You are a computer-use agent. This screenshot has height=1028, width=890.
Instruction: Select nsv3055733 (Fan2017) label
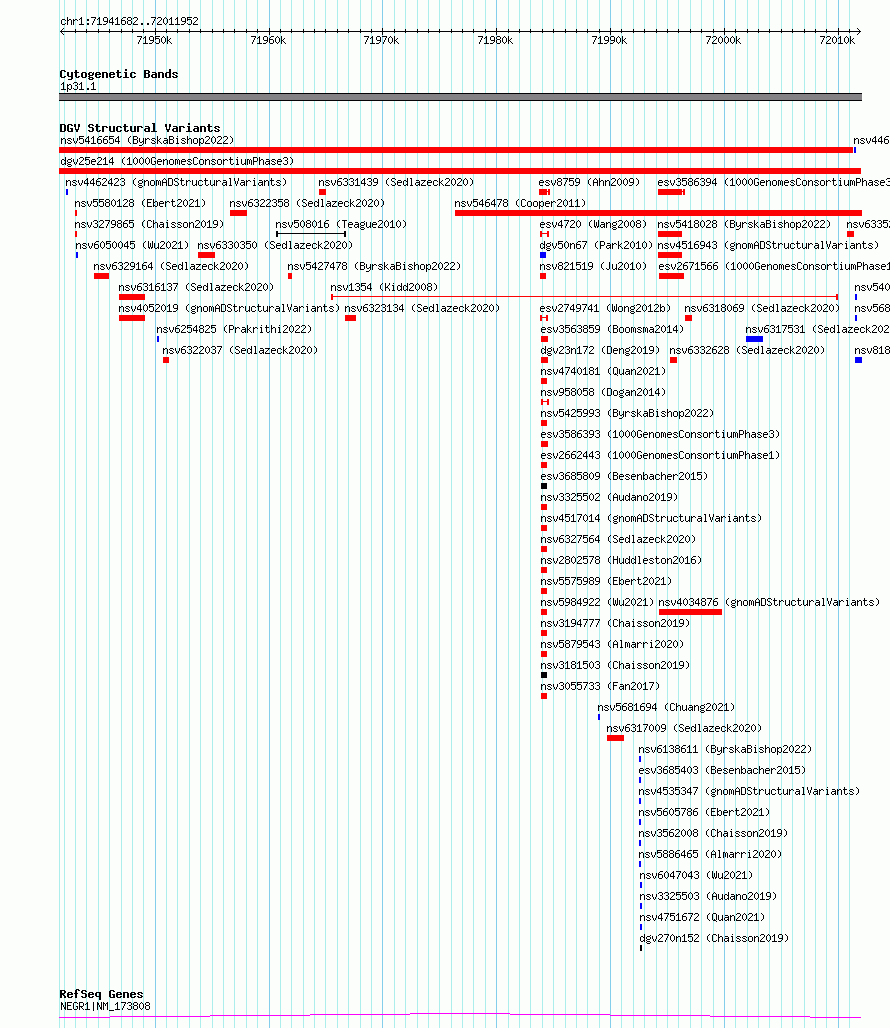pos(600,686)
